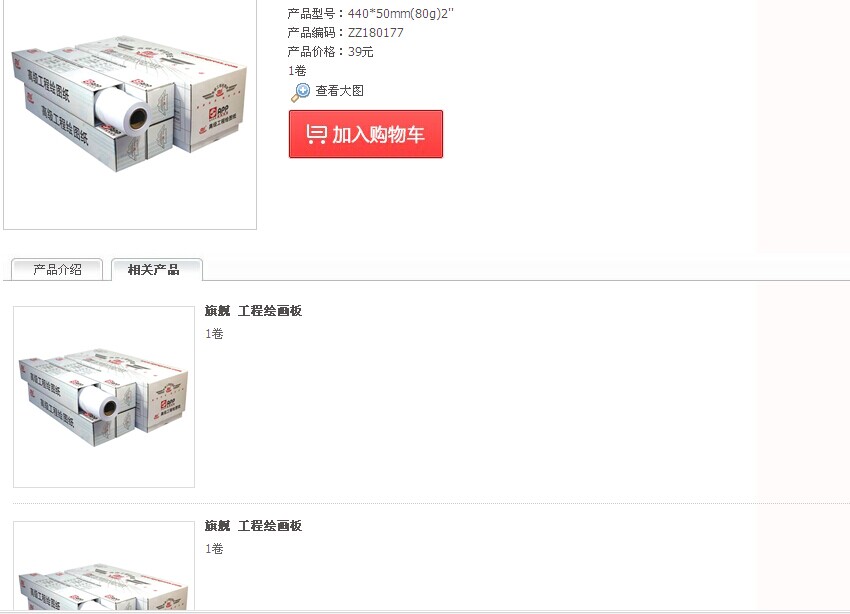Open the 查看大图 enlarge image link
This screenshot has height=614, width=850.
339,91
